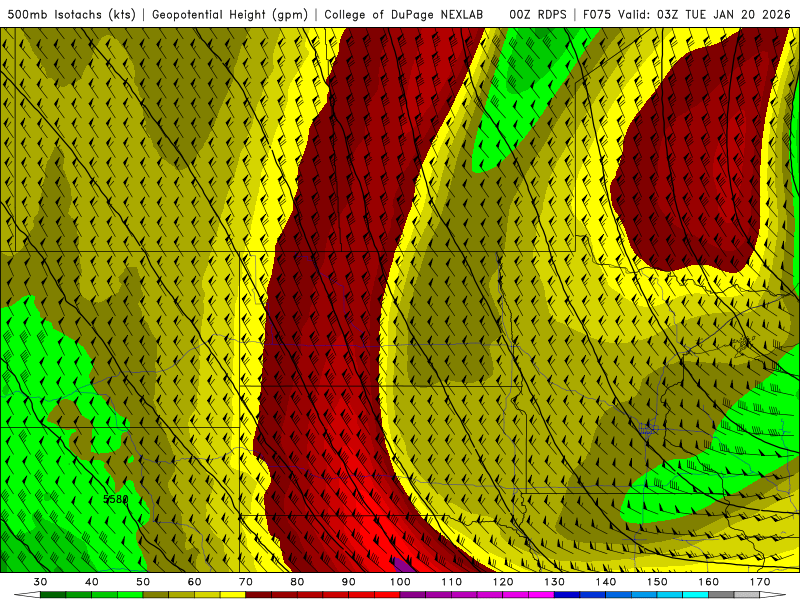Click the 'College of DuPage NEXLAB' label
800x600 pixels.
(404, 14)
